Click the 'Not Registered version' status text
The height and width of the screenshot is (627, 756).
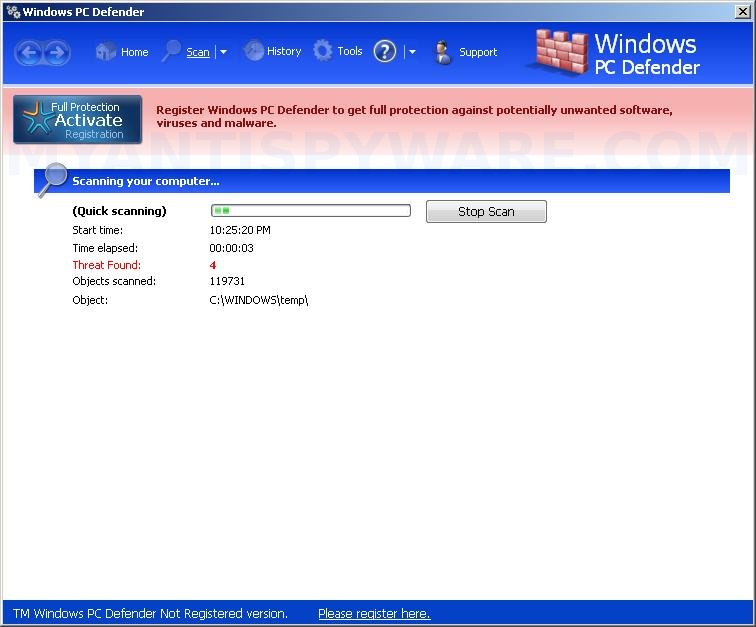point(150,613)
